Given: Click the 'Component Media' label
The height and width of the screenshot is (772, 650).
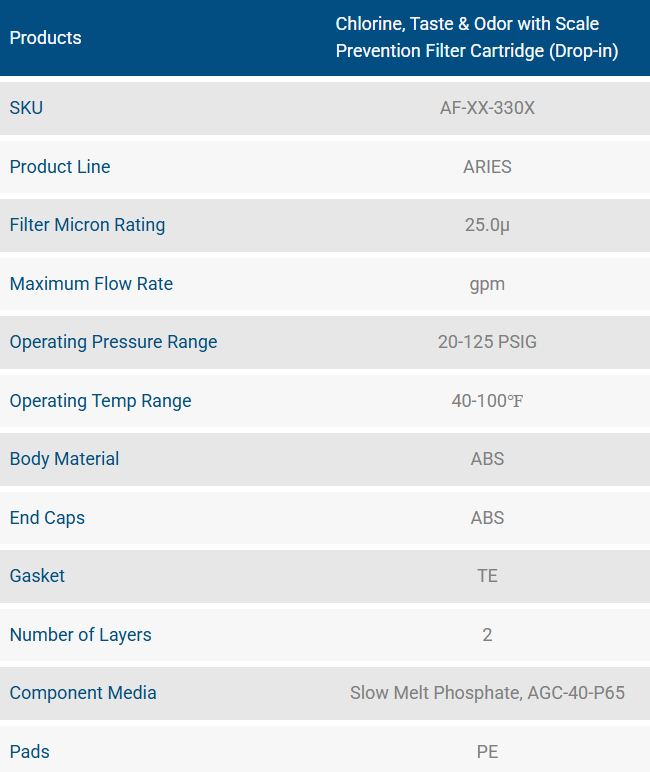Looking at the screenshot, I should 83,693.
